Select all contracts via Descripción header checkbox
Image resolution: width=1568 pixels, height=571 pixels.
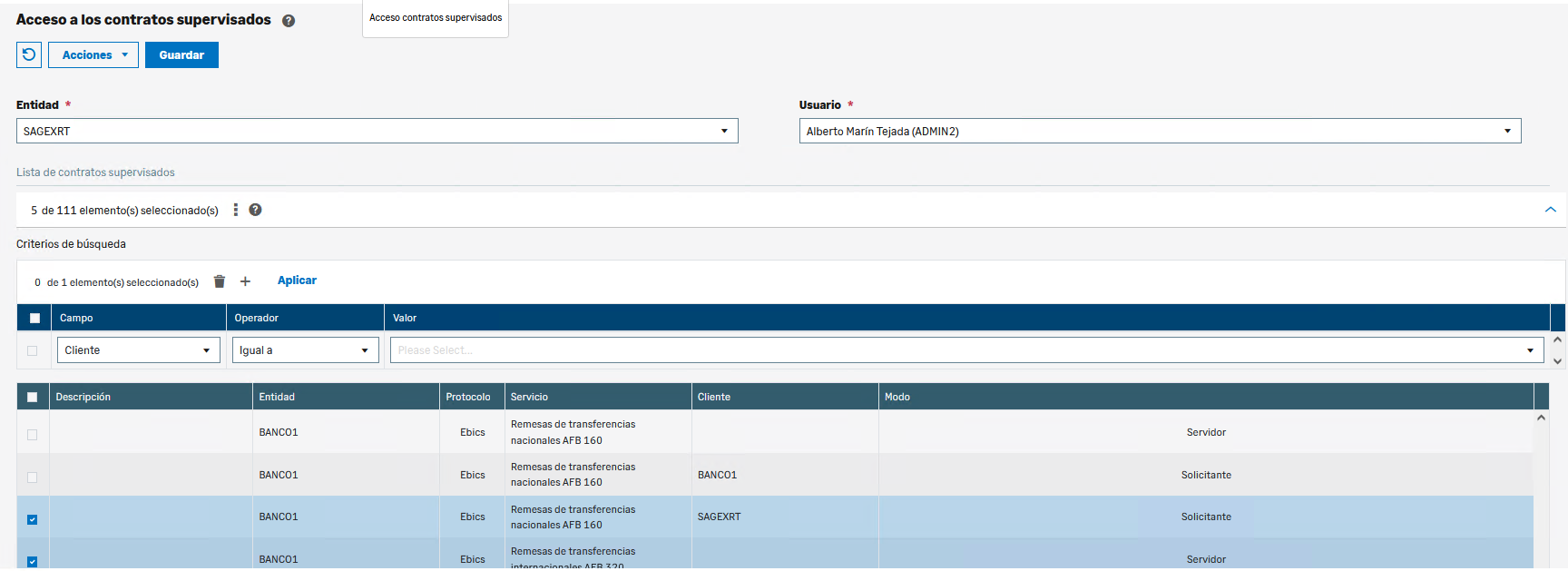click(x=33, y=397)
